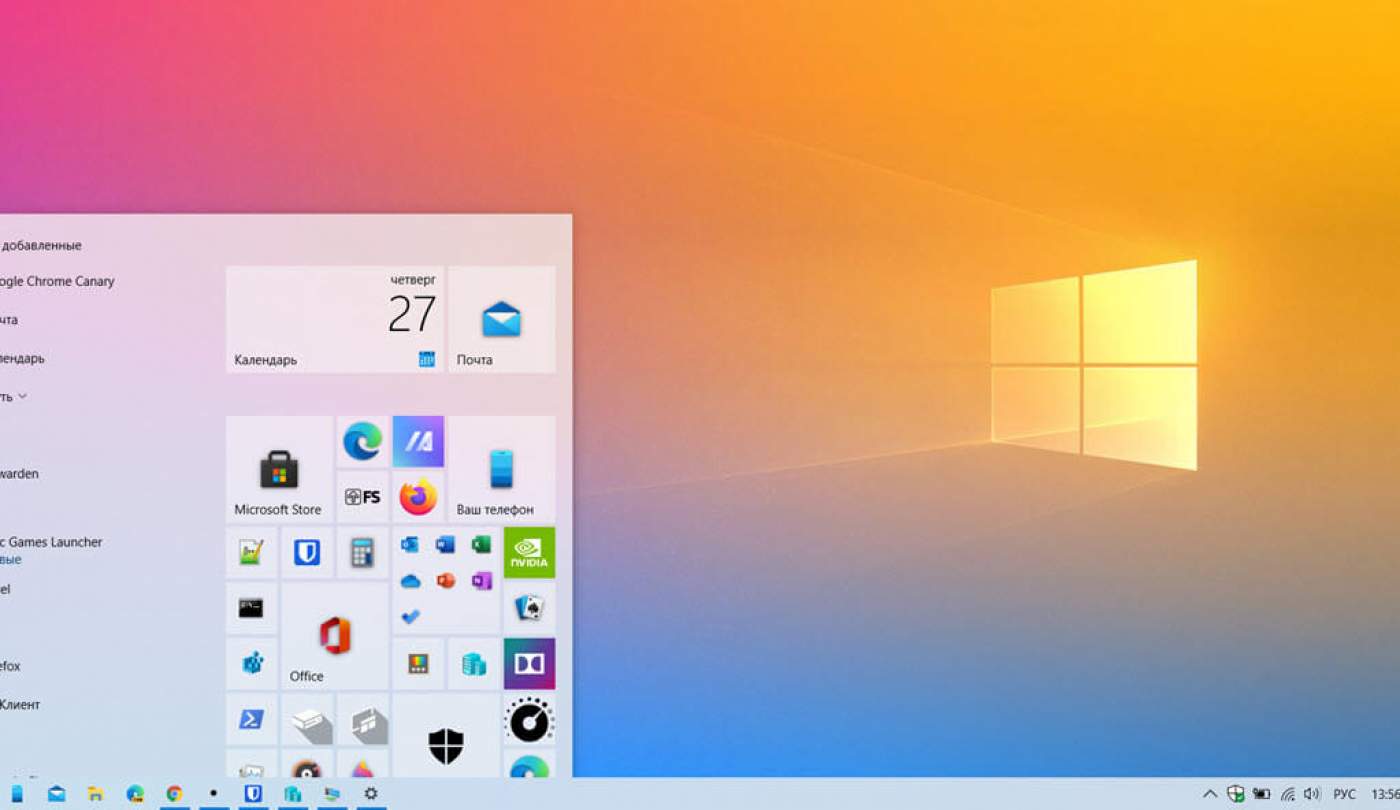Open PowerPoint in the Office folder tile
Viewport: 1400px width, 810px height.
445,581
